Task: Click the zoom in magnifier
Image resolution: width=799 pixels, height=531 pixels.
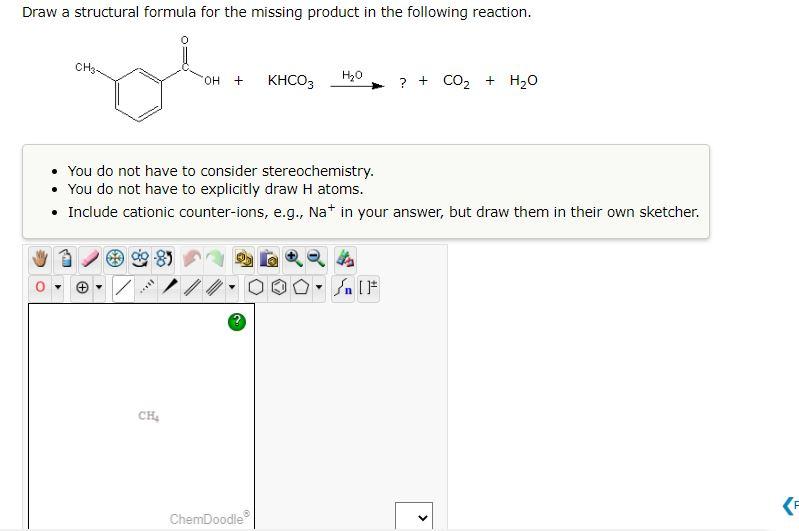Action: tap(294, 259)
